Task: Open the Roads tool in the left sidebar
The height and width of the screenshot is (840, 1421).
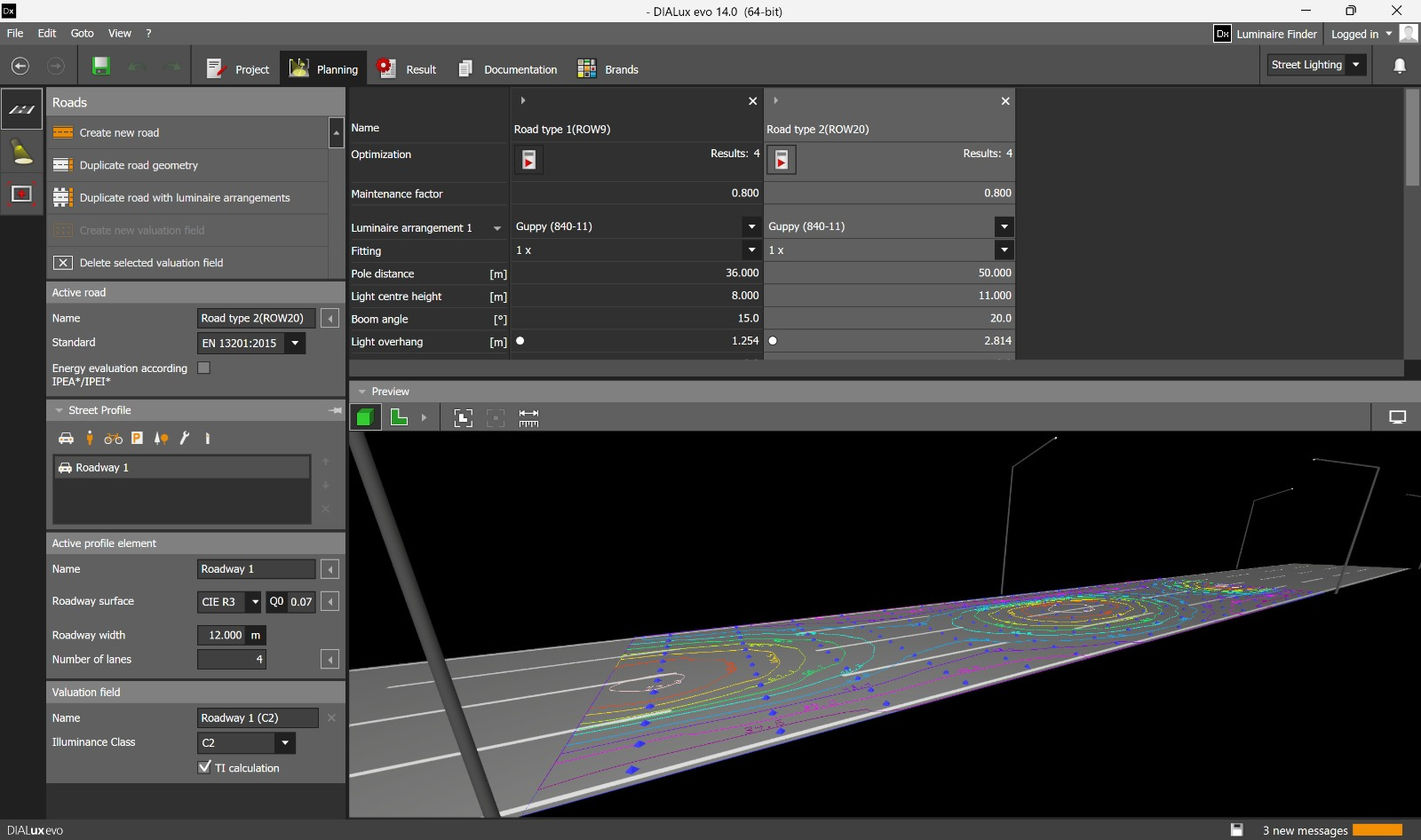Action: point(21,109)
